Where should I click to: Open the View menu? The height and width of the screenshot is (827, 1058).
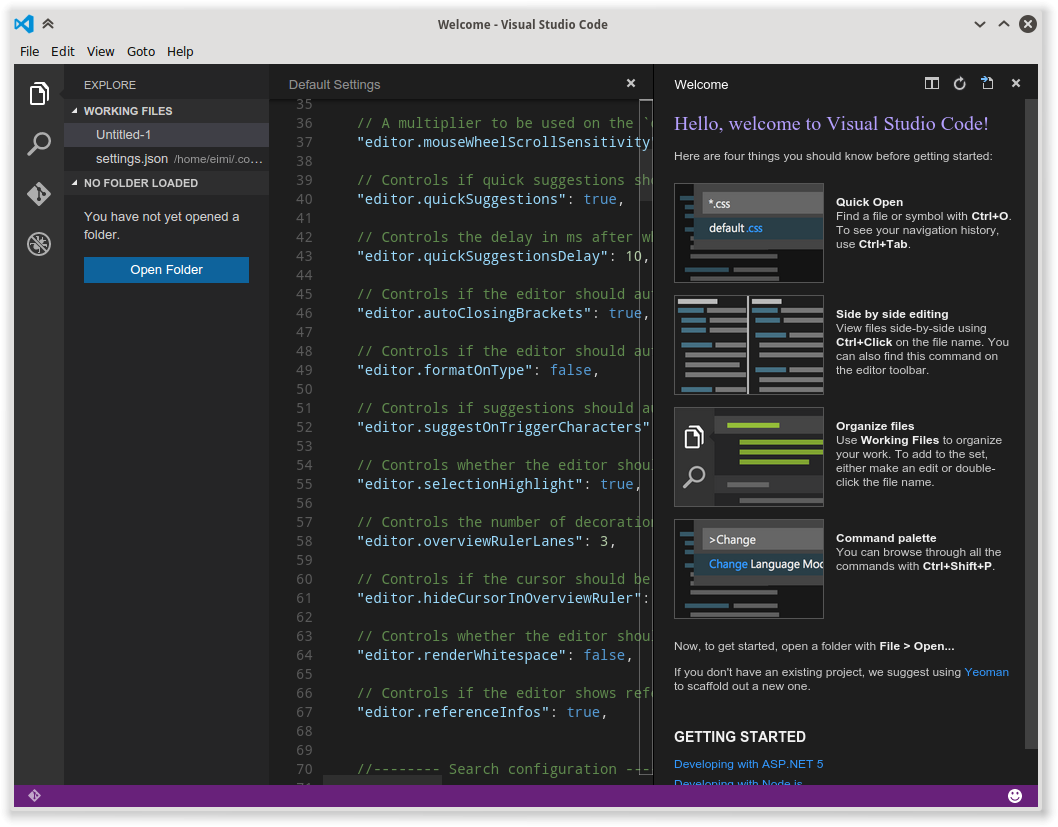(x=100, y=51)
